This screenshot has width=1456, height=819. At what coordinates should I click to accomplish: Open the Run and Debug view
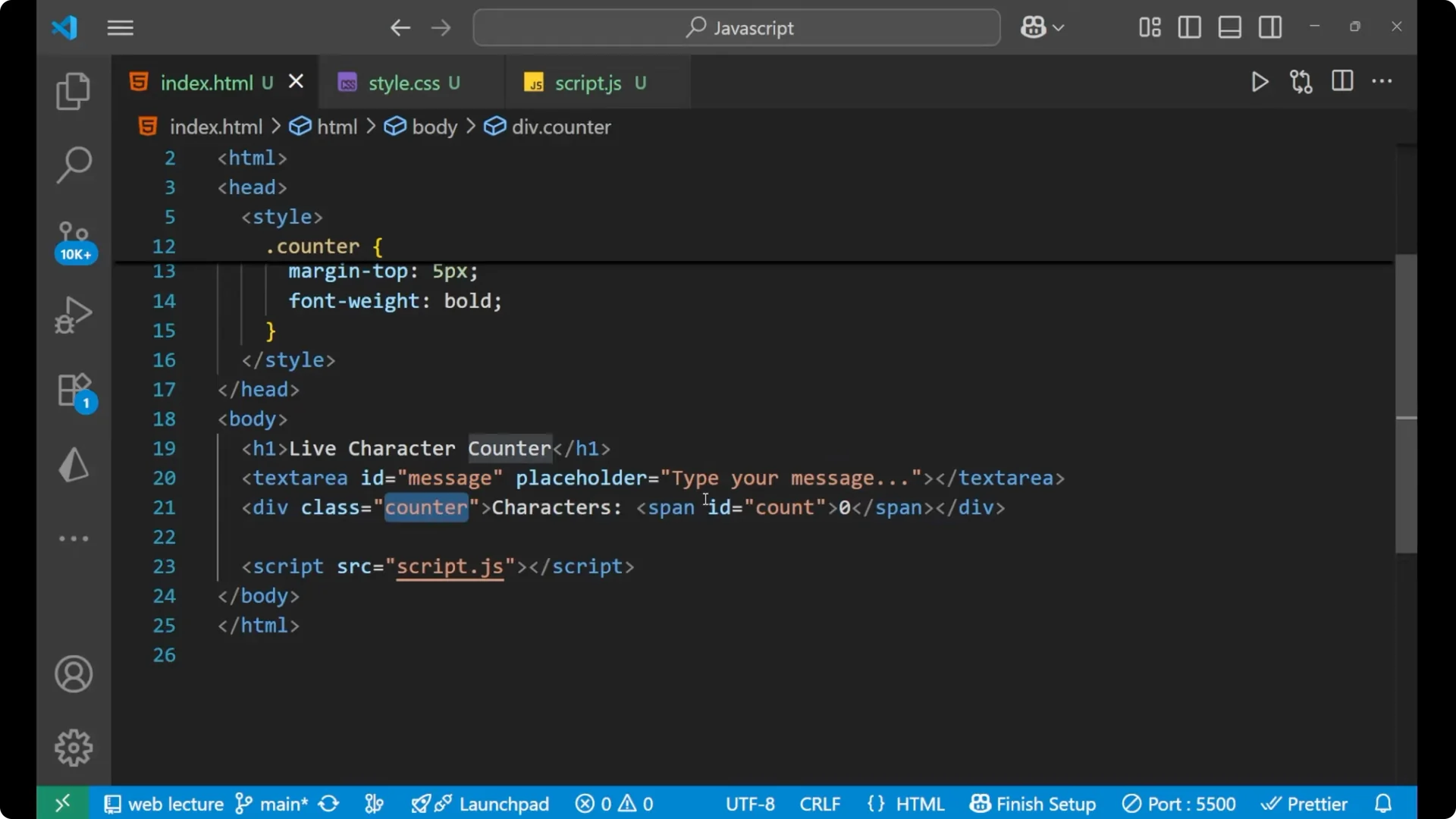(x=73, y=314)
